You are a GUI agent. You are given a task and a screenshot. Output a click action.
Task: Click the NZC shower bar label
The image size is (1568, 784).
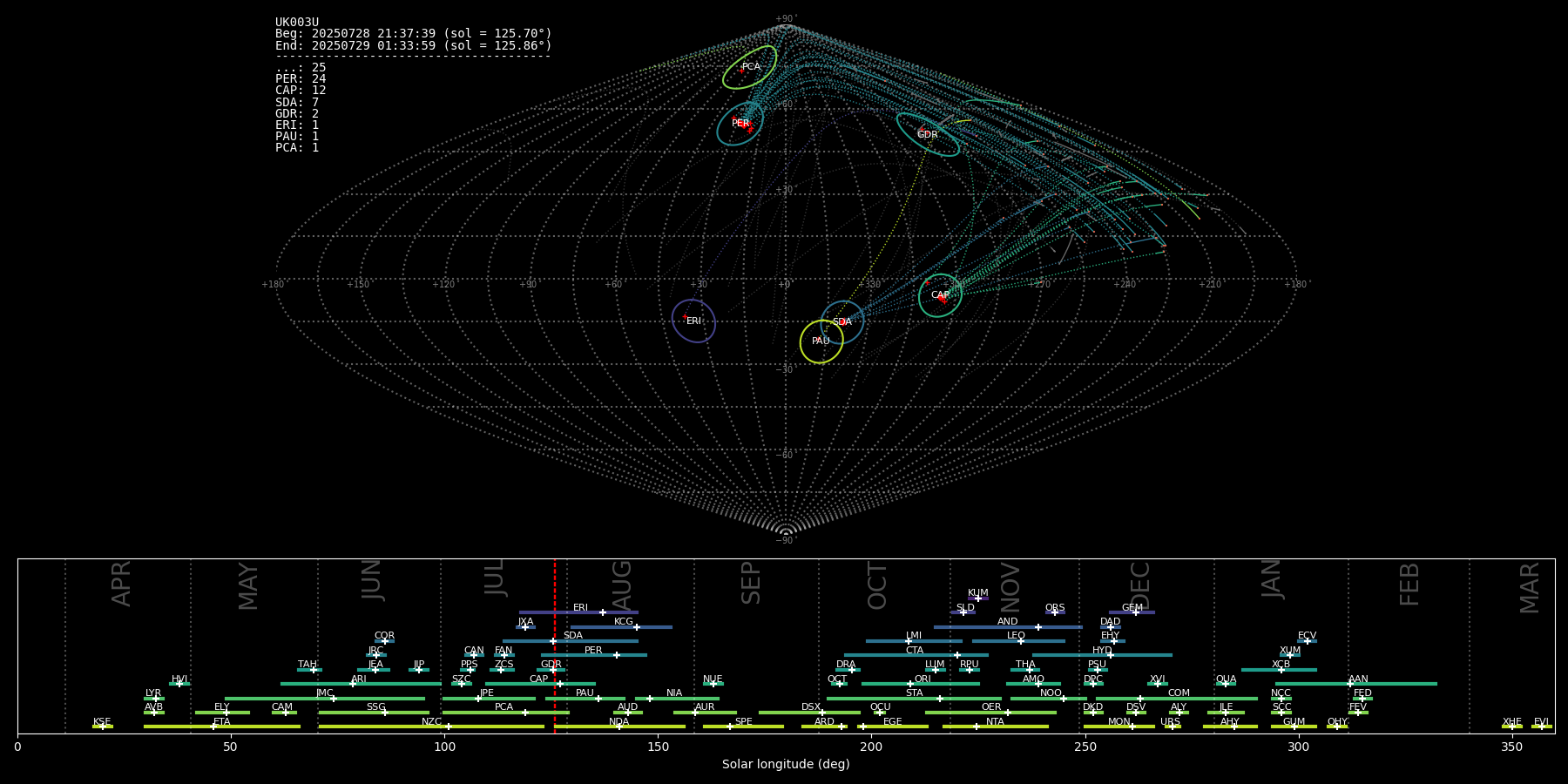(431, 722)
